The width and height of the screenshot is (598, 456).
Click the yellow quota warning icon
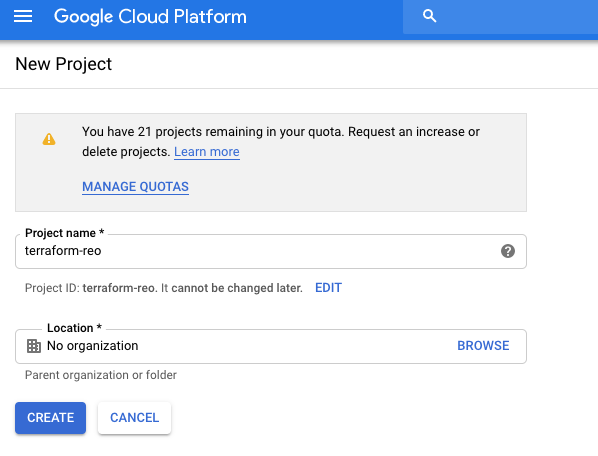[49, 139]
